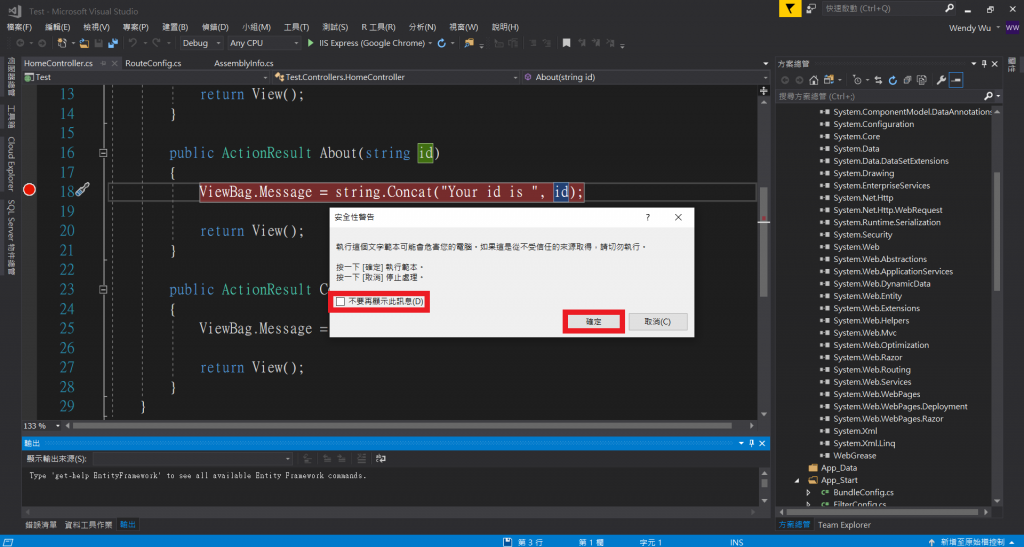Click the feedback person icon beside Quick Launch
The height and width of the screenshot is (547, 1024).
(811, 8)
